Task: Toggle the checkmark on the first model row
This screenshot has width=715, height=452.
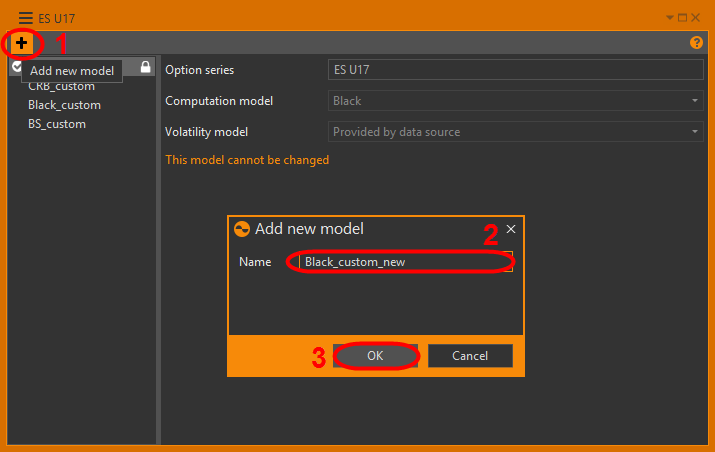Action: [x=17, y=67]
